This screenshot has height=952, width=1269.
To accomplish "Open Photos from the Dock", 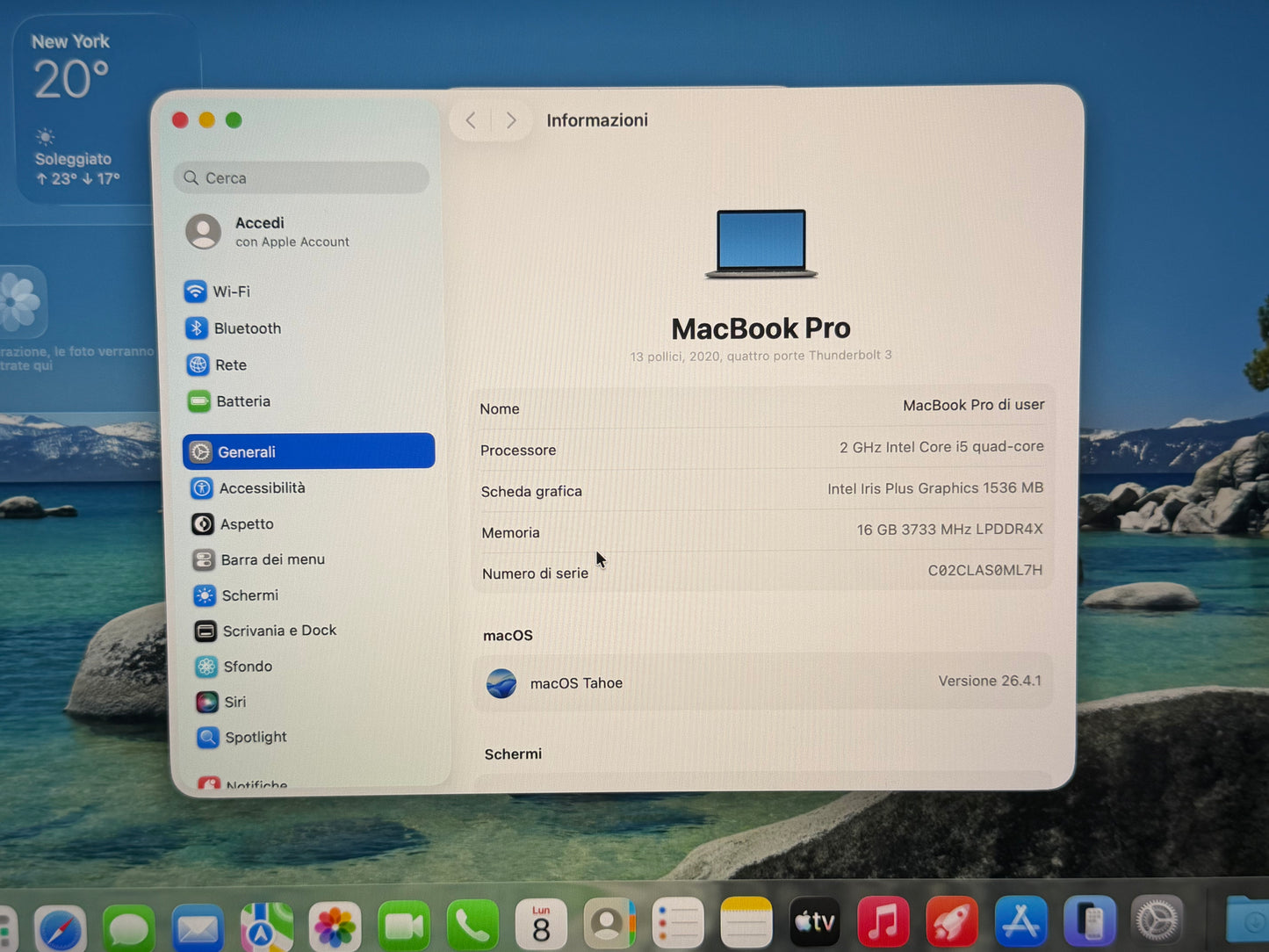I will tap(335, 927).
